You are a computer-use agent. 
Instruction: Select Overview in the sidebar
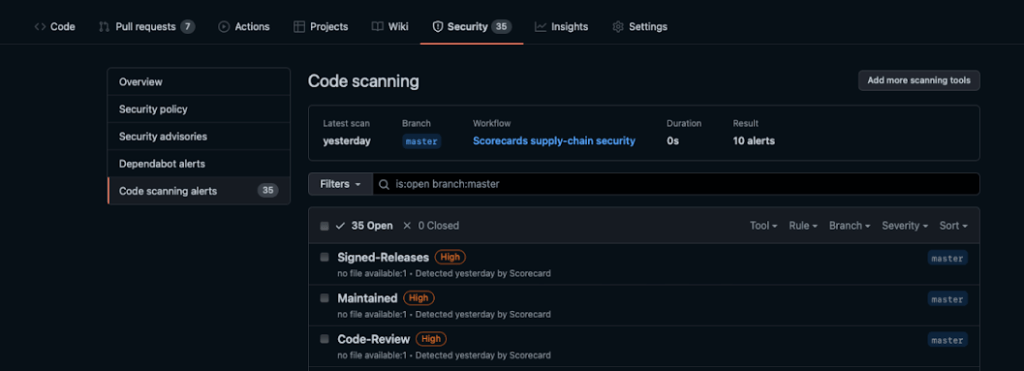point(199,82)
